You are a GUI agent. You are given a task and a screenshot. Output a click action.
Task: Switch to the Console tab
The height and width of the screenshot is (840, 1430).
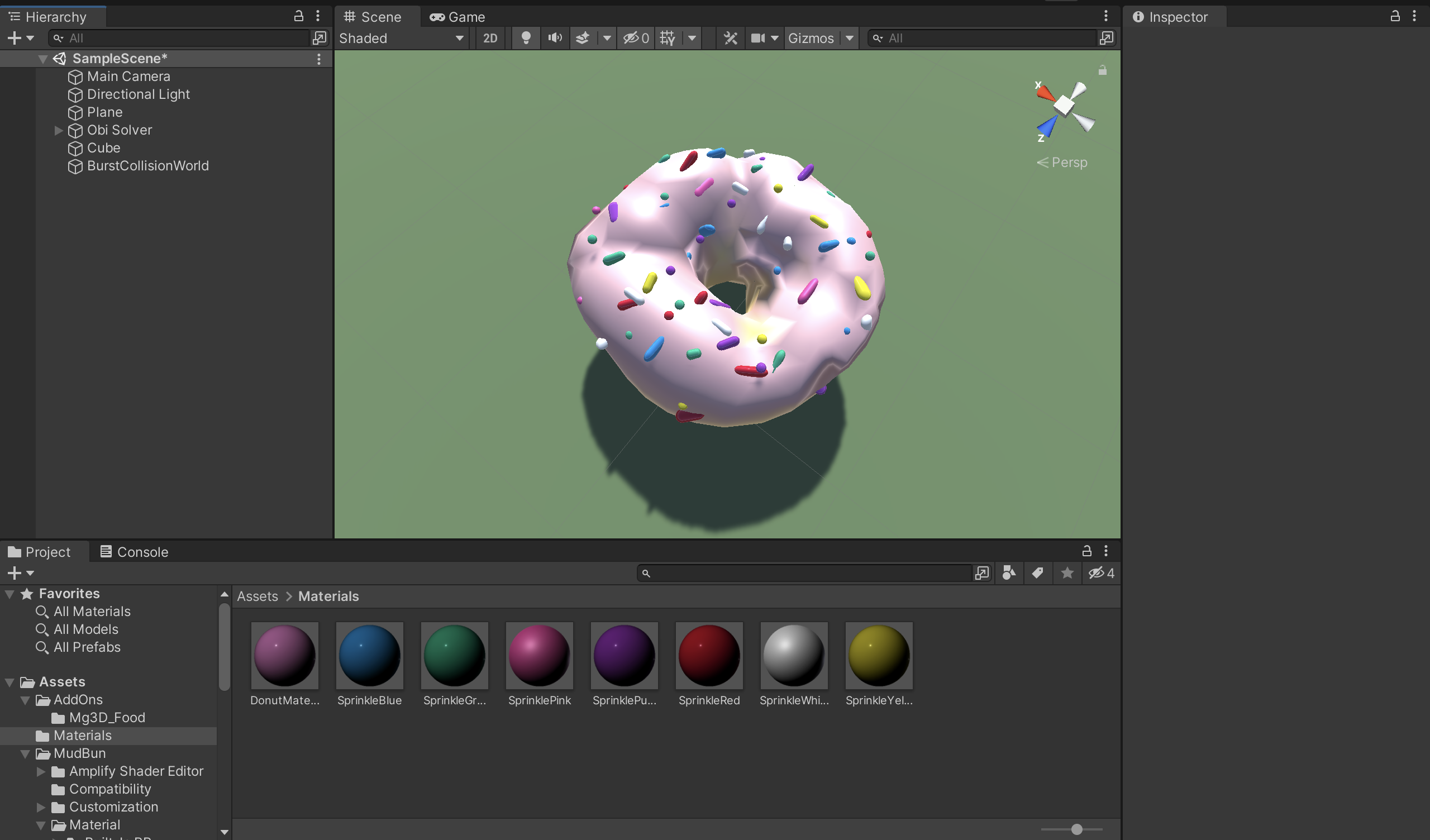pyautogui.click(x=134, y=551)
